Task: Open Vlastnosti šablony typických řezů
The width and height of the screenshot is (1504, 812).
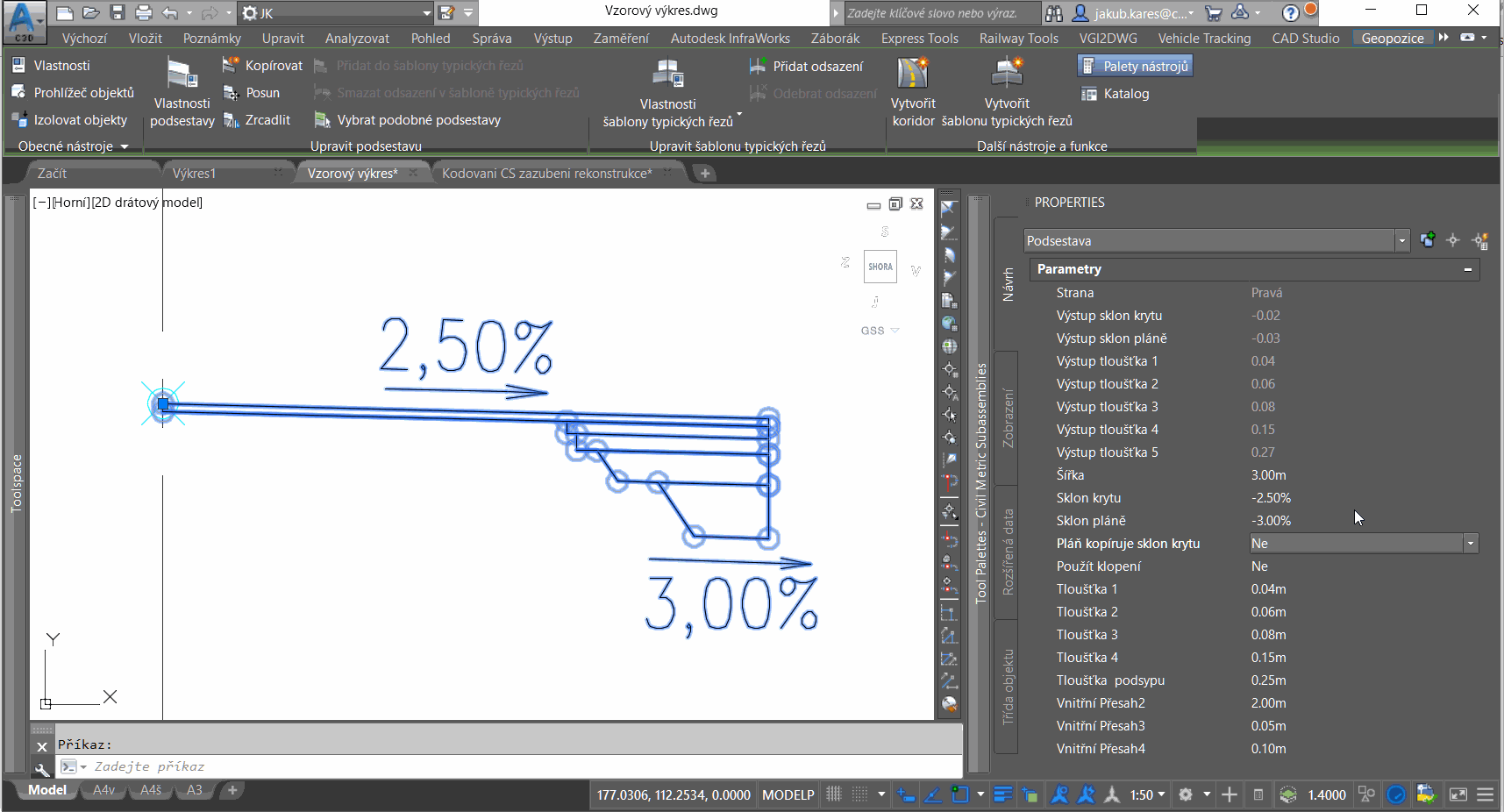Action: 668,93
